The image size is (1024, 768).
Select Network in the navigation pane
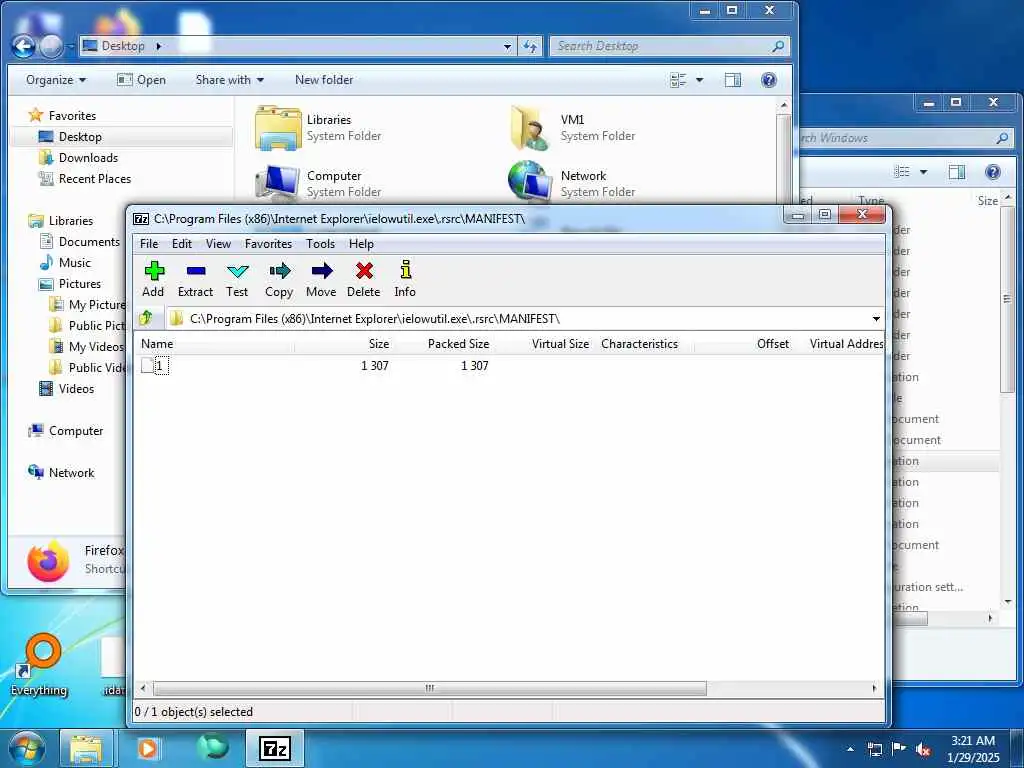coord(71,472)
